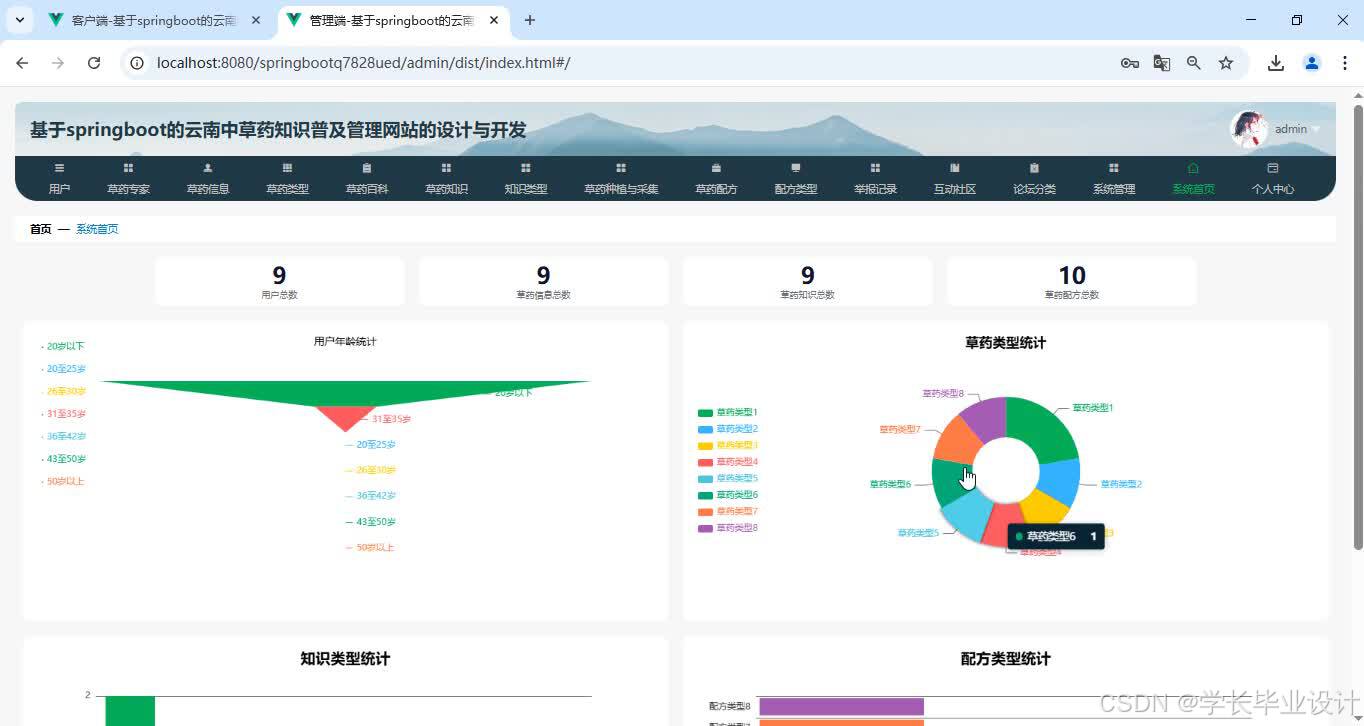1364x726 pixels.
Task: Toggle 36至42岁 in the age chart legend
Action: (63, 436)
